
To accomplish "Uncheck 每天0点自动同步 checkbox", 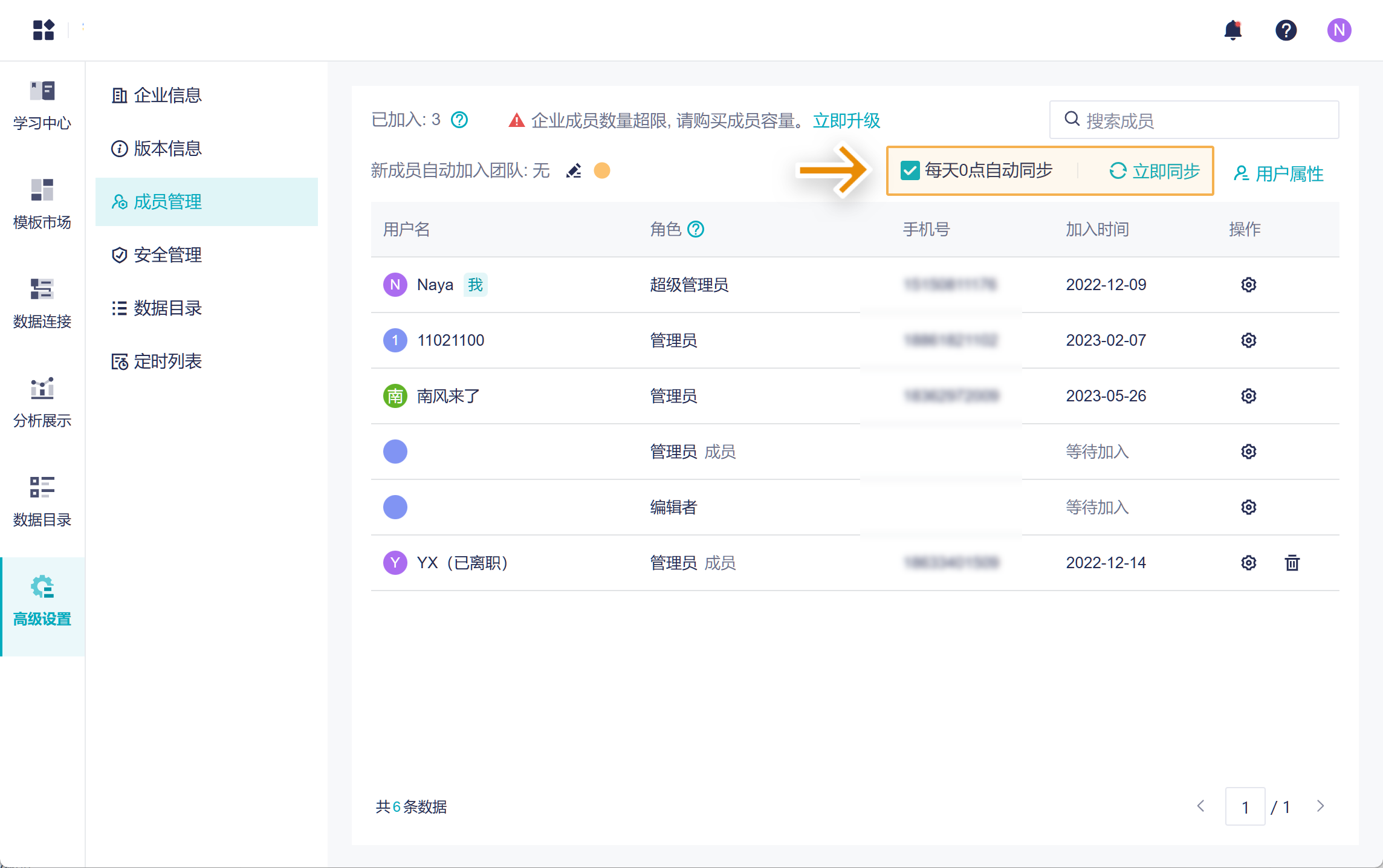I will coord(909,171).
